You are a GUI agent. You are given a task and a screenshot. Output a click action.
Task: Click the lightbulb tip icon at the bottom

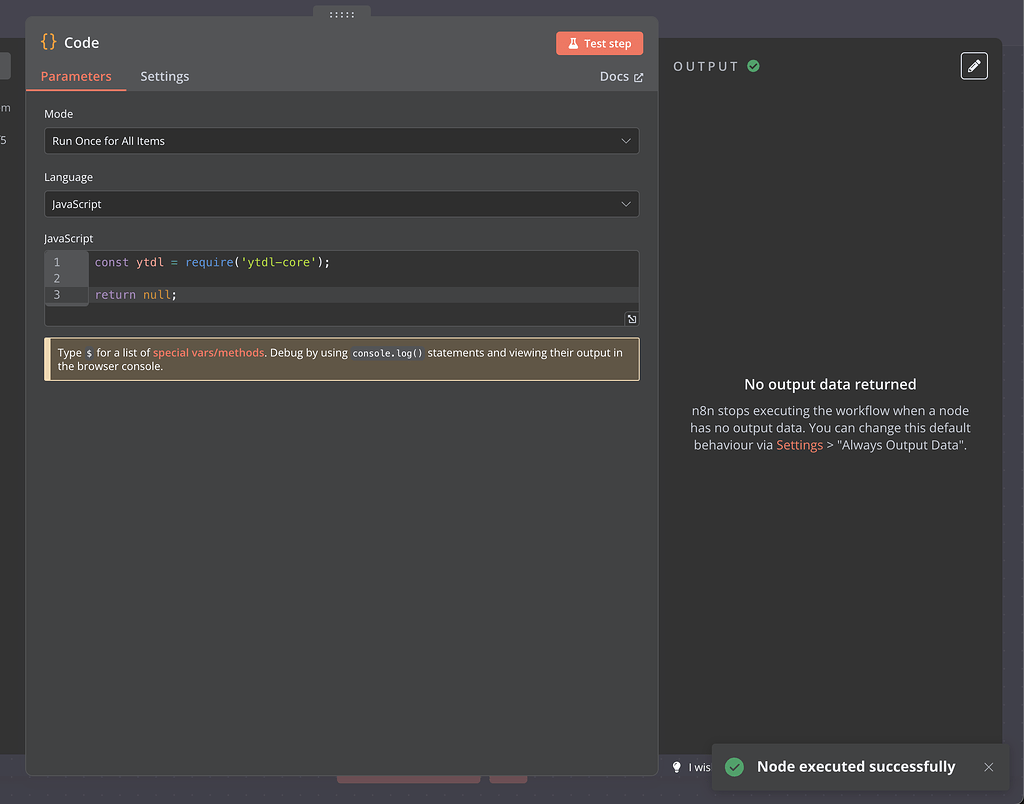pyautogui.click(x=677, y=767)
